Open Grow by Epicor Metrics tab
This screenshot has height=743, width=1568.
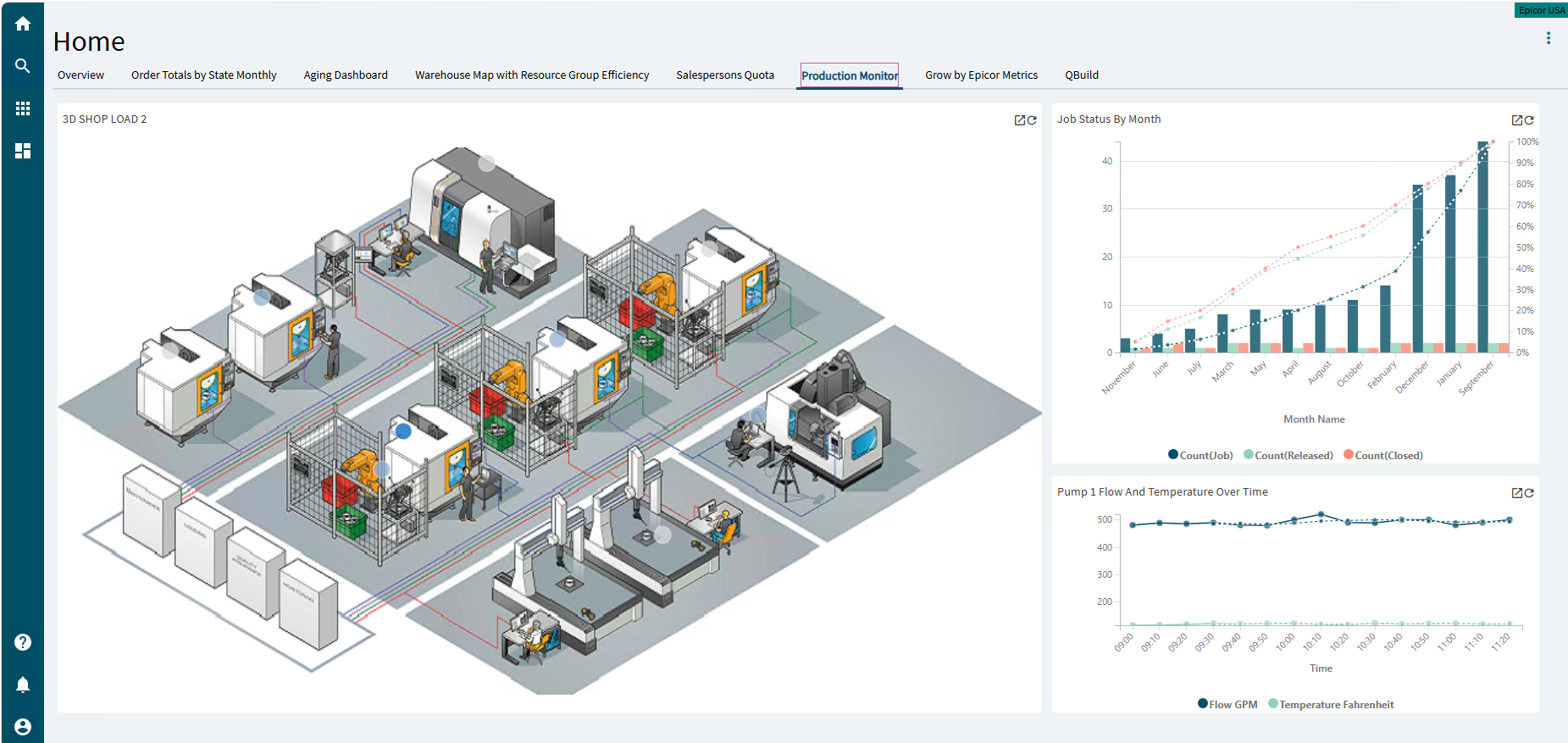pyautogui.click(x=981, y=75)
